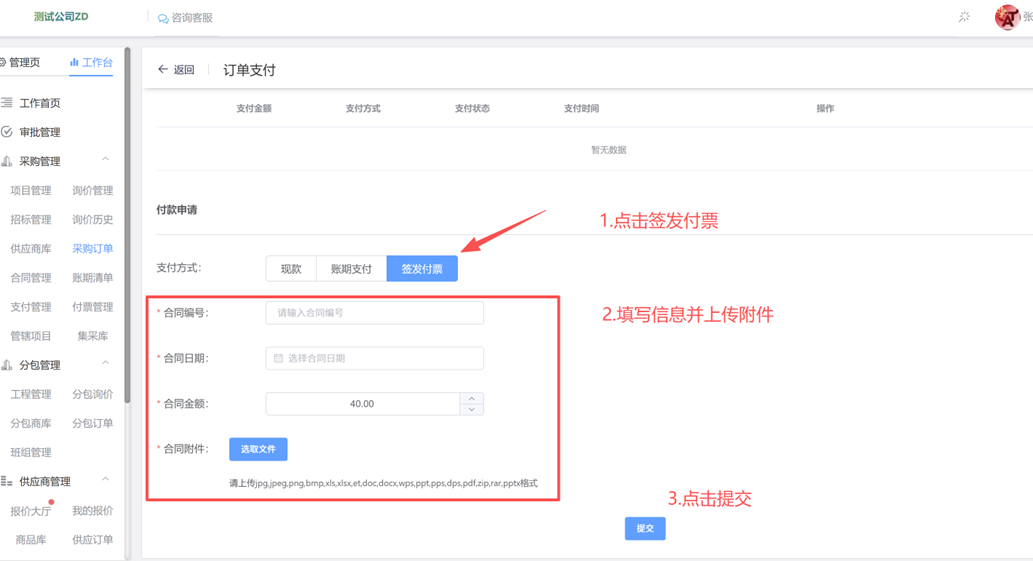The height and width of the screenshot is (561, 1033).
Task: Click the 供应商管理 sidebar icon
Action: coord(7,482)
